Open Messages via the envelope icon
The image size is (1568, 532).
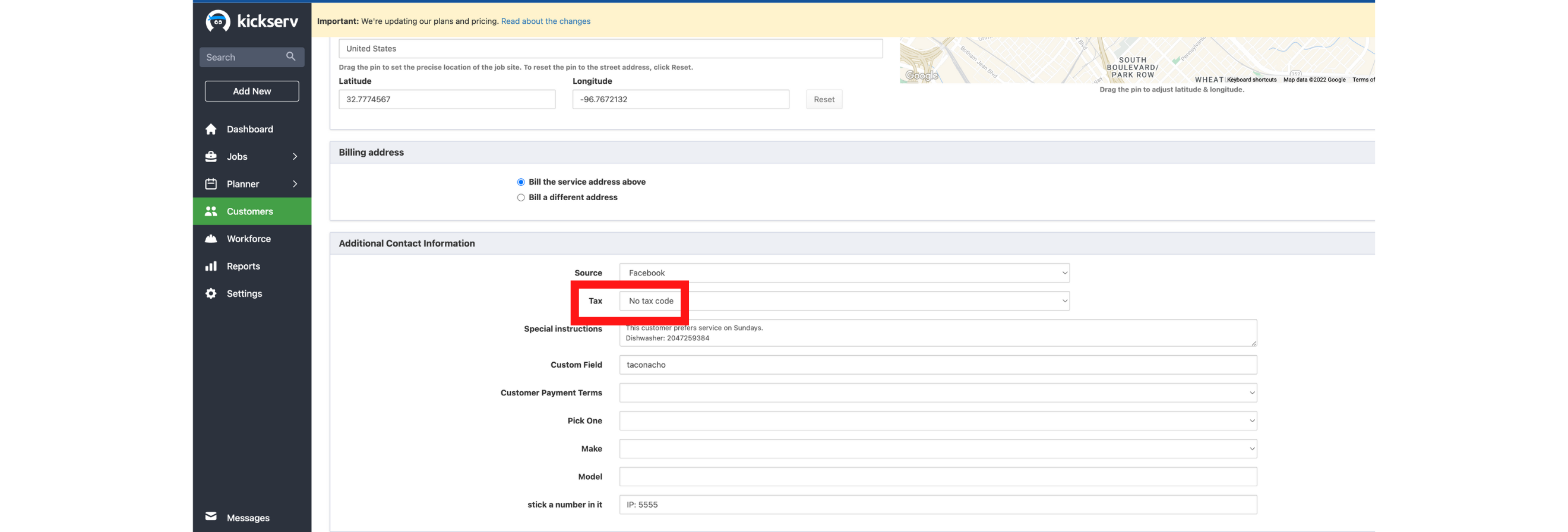click(x=211, y=517)
